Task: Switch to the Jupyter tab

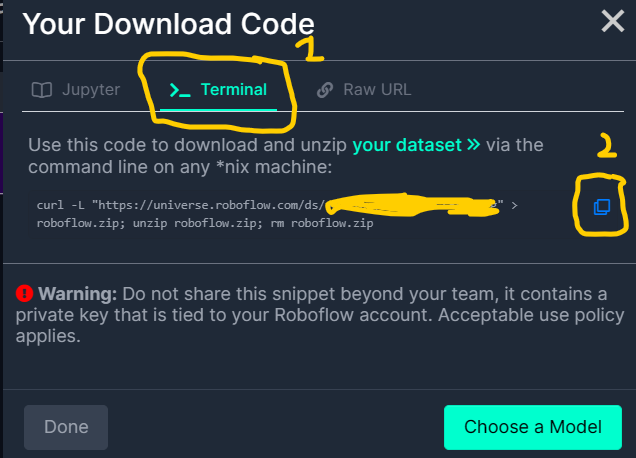Action: (76, 90)
